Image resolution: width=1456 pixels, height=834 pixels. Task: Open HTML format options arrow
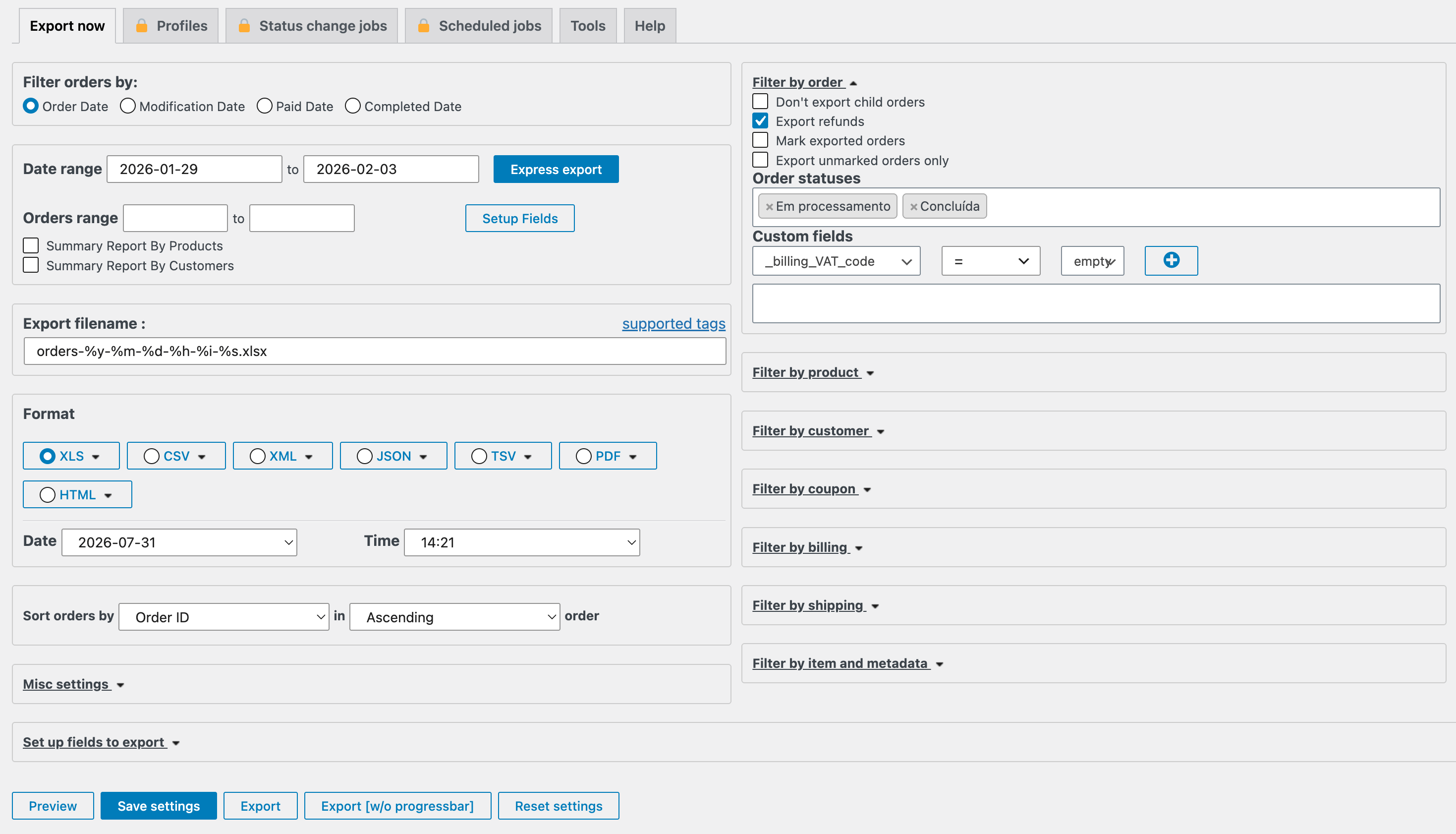click(x=108, y=495)
